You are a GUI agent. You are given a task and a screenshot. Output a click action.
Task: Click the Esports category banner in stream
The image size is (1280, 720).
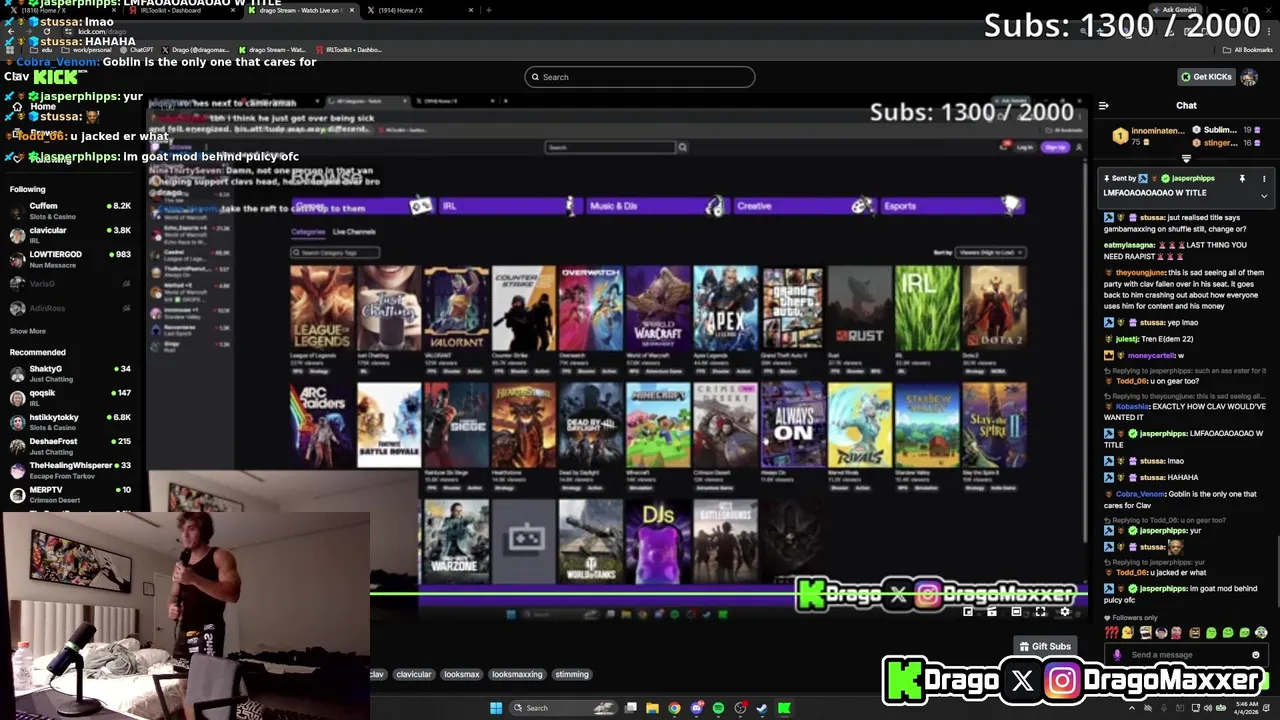(951, 206)
